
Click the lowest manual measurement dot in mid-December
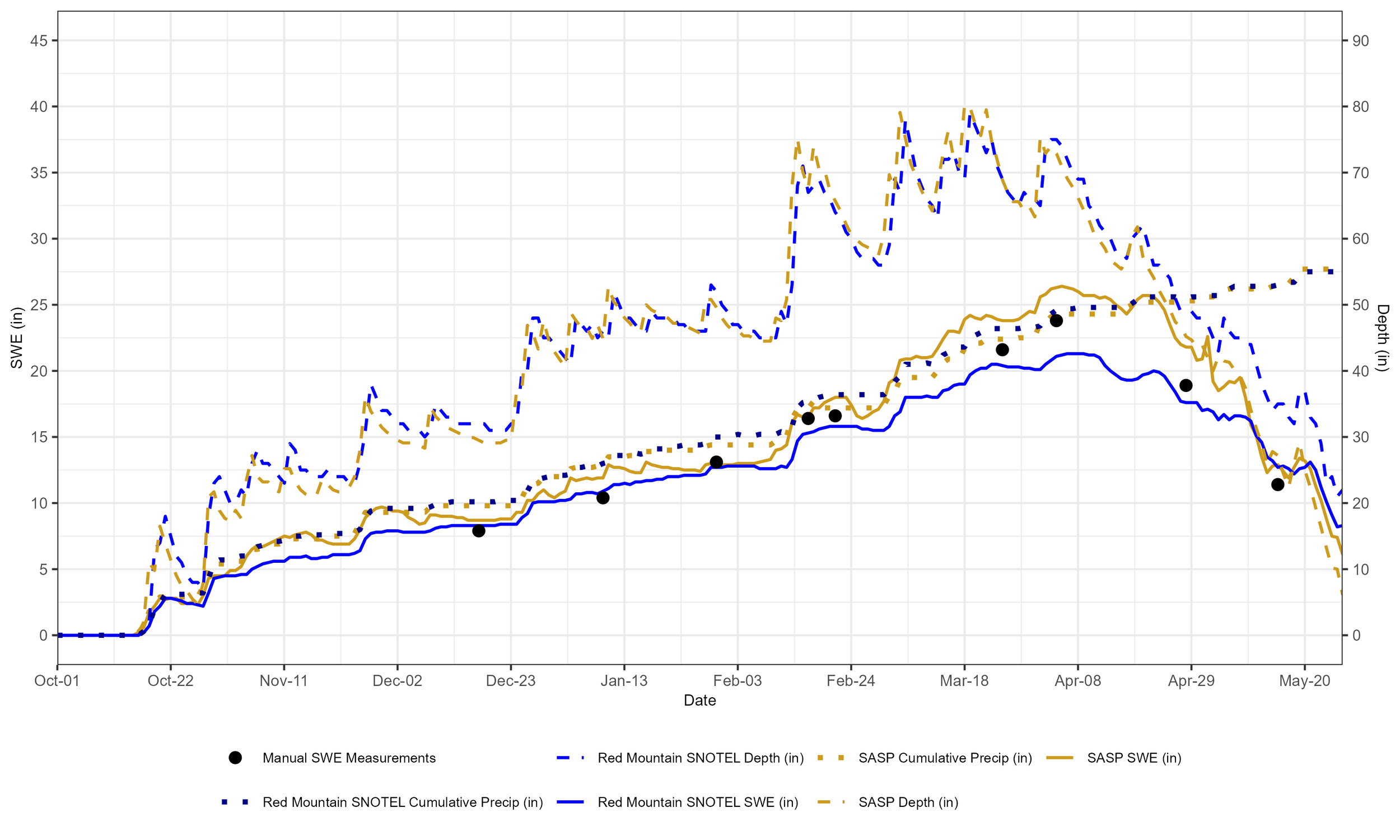[478, 531]
